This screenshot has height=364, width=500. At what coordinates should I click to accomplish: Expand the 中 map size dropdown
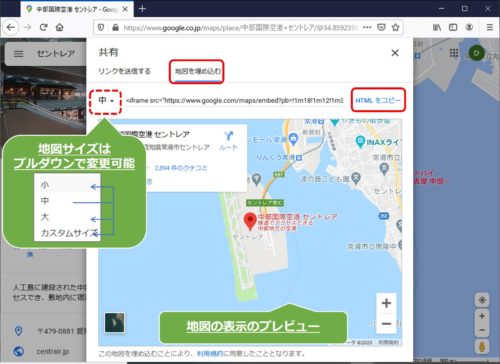[105, 100]
